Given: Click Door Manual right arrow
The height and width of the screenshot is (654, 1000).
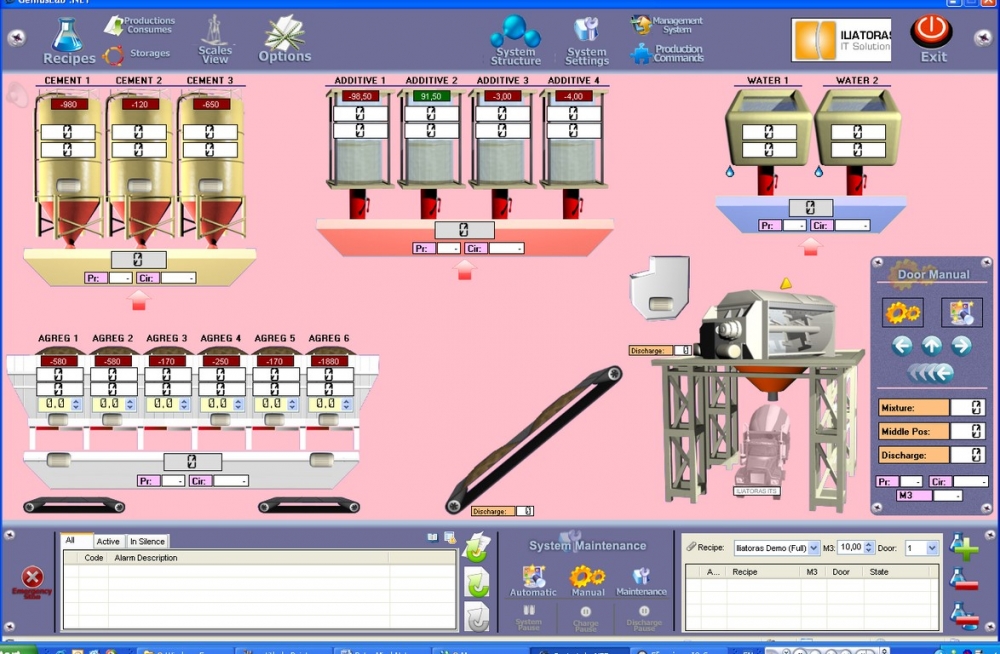Looking at the screenshot, I should tap(961, 346).
